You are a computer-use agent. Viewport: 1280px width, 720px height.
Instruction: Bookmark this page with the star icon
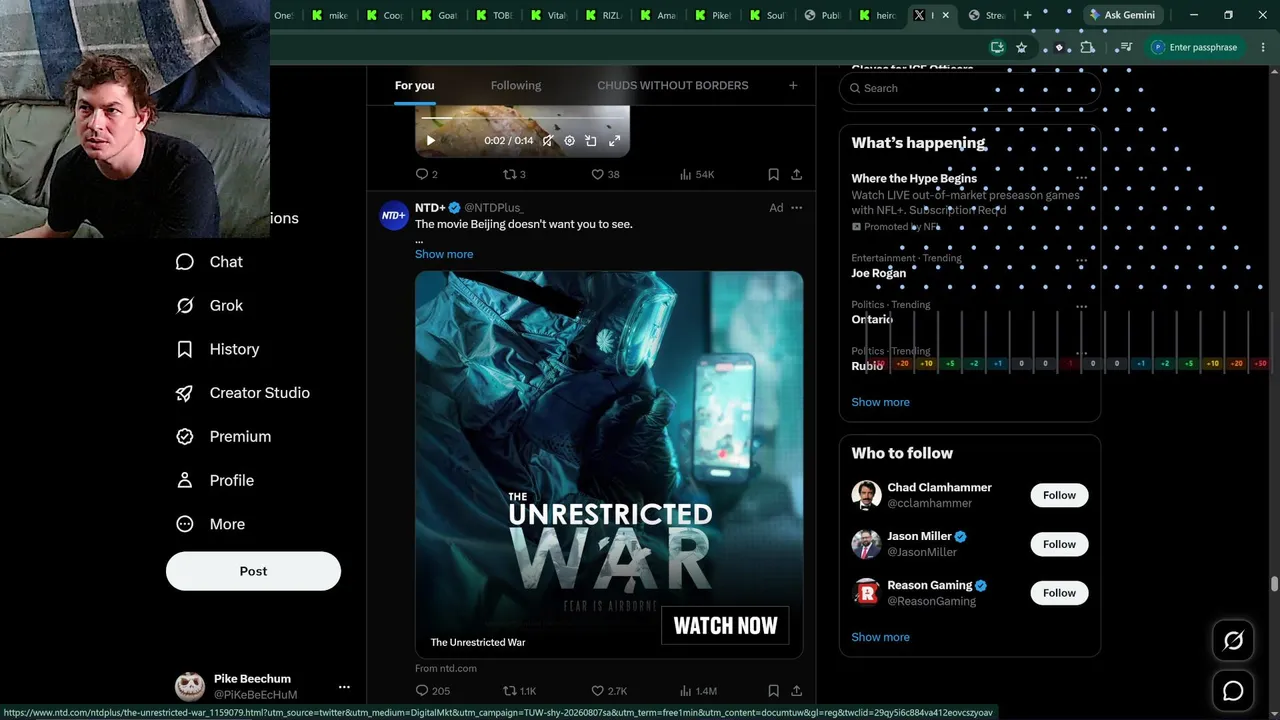coord(1021,47)
